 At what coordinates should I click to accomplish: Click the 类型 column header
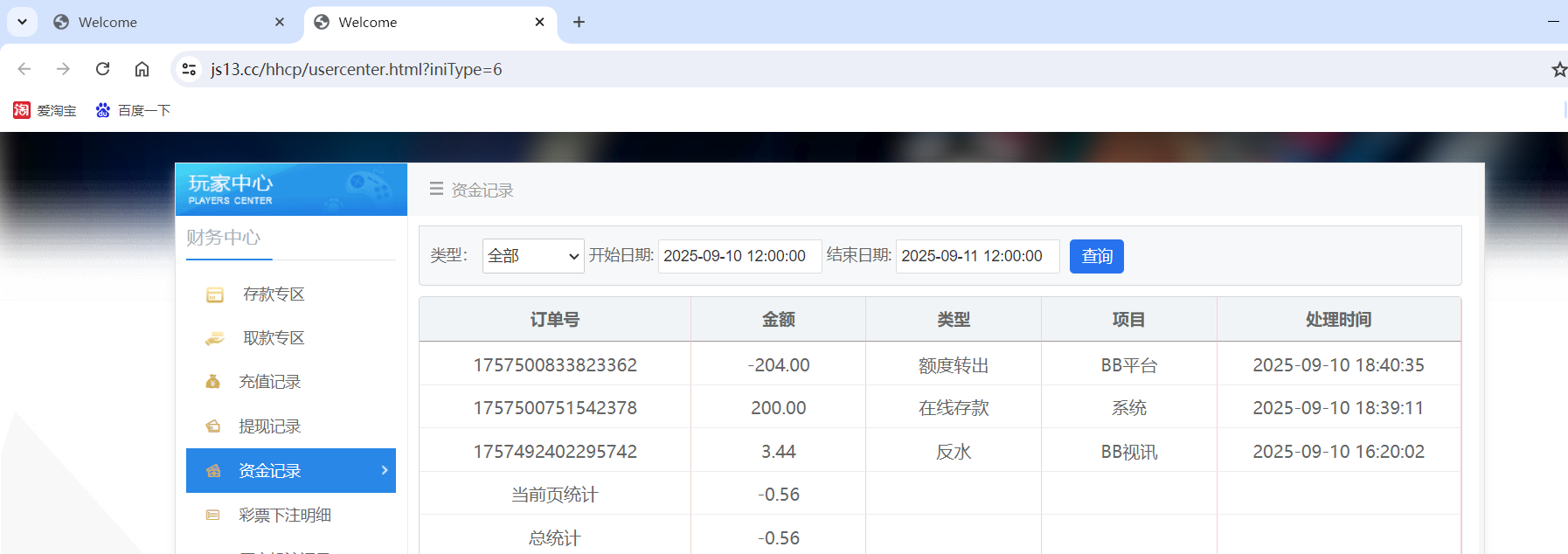click(x=954, y=320)
